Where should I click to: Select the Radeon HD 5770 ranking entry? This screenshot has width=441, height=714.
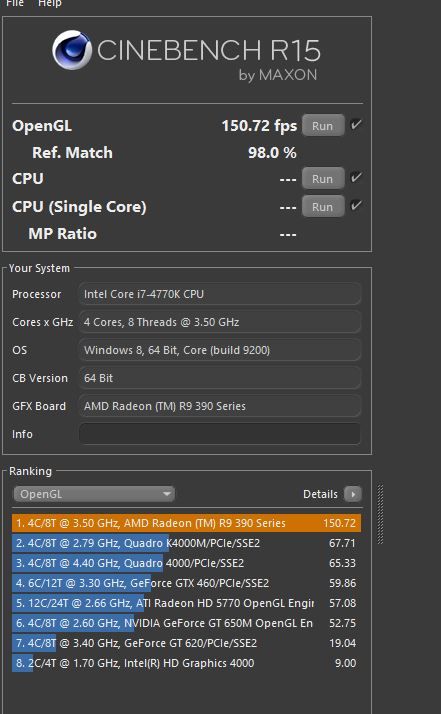[x=186, y=603]
